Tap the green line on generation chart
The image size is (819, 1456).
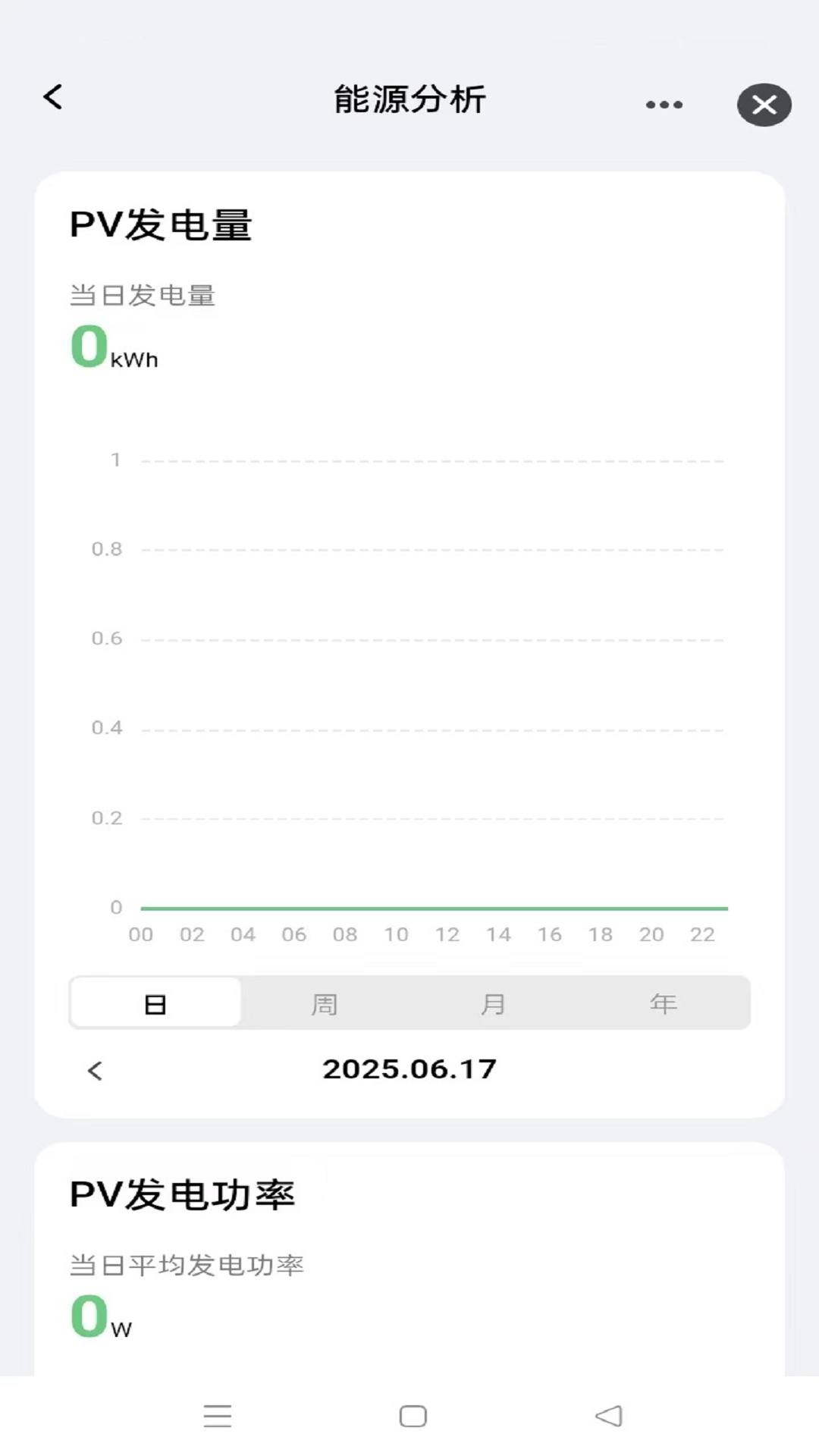coord(434,908)
